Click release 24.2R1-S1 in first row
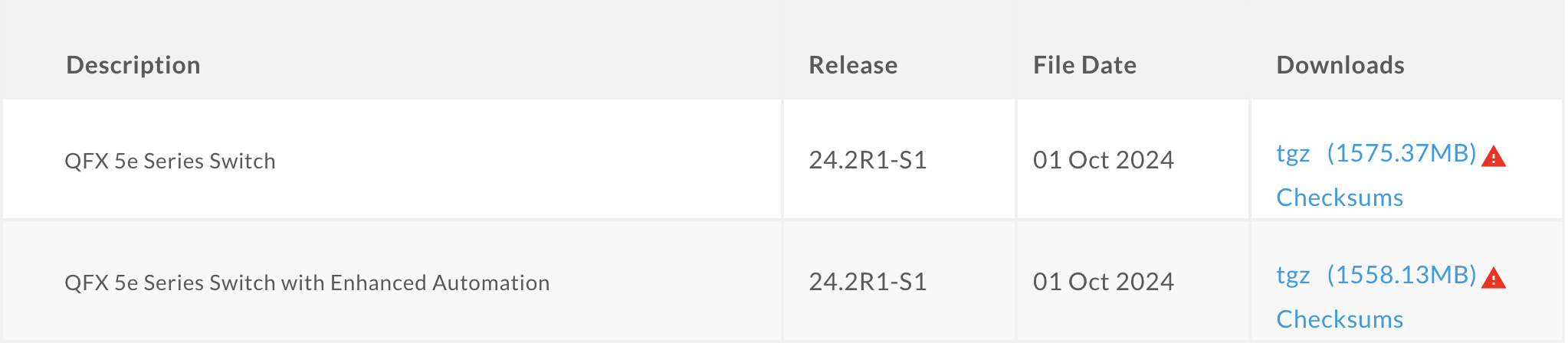The image size is (1568, 343). [868, 160]
